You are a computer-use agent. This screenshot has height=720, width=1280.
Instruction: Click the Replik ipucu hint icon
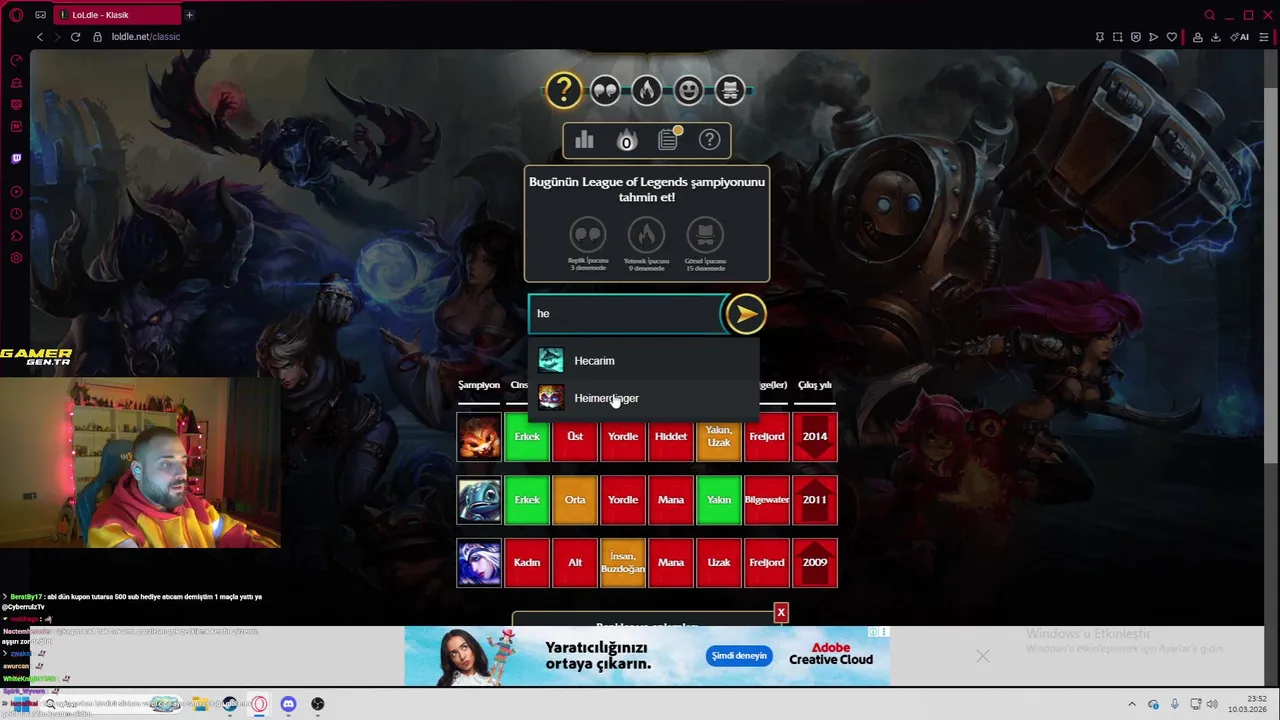coord(588,235)
